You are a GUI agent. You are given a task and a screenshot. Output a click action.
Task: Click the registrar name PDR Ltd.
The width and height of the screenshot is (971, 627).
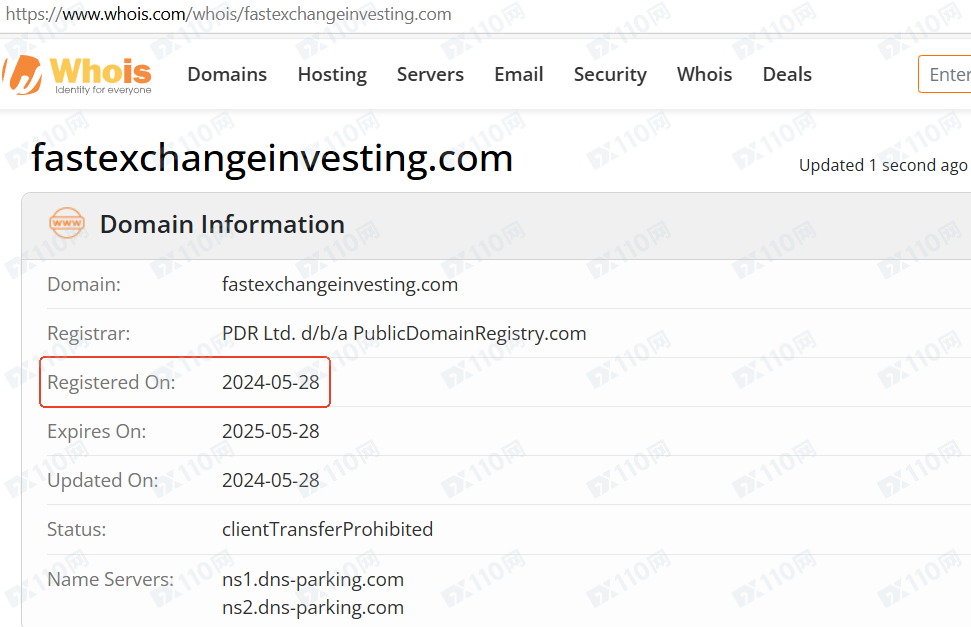(x=404, y=333)
